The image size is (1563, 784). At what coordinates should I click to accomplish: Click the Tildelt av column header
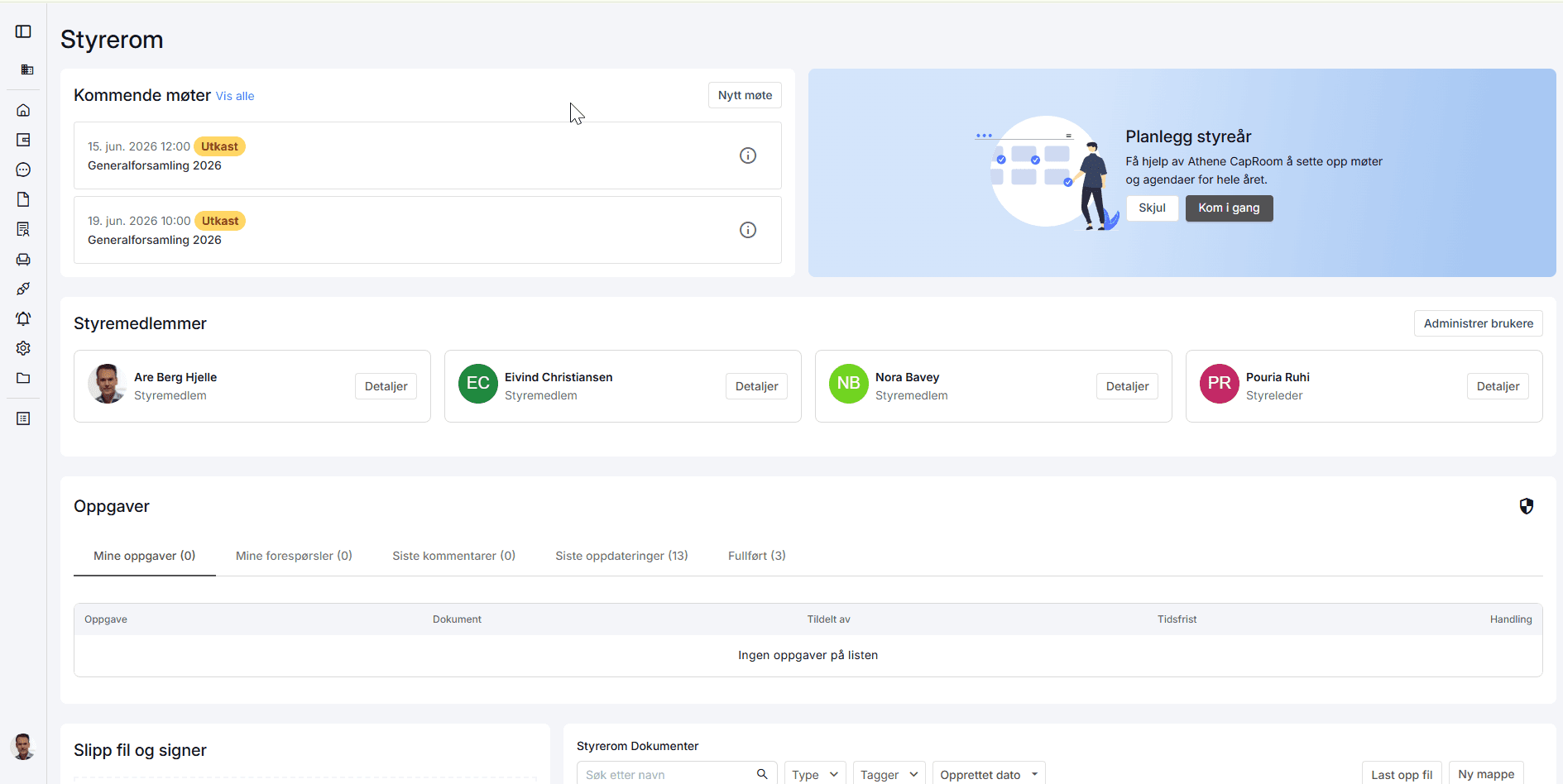(828, 619)
